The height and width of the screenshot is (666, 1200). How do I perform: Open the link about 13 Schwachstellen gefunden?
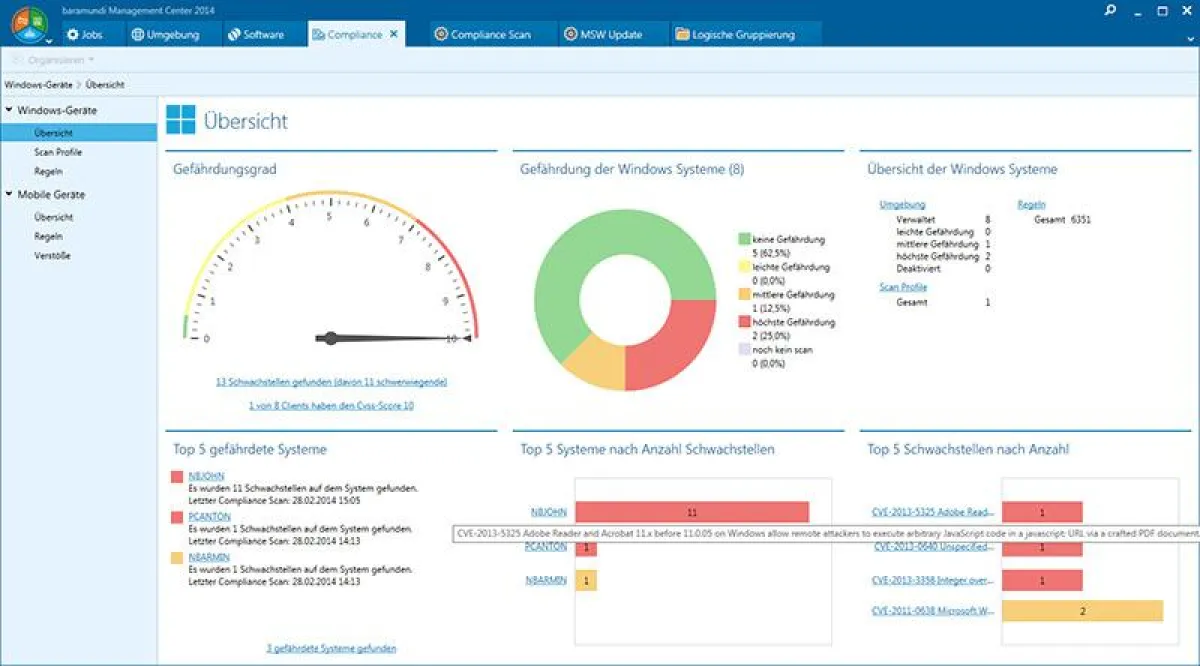[331, 382]
